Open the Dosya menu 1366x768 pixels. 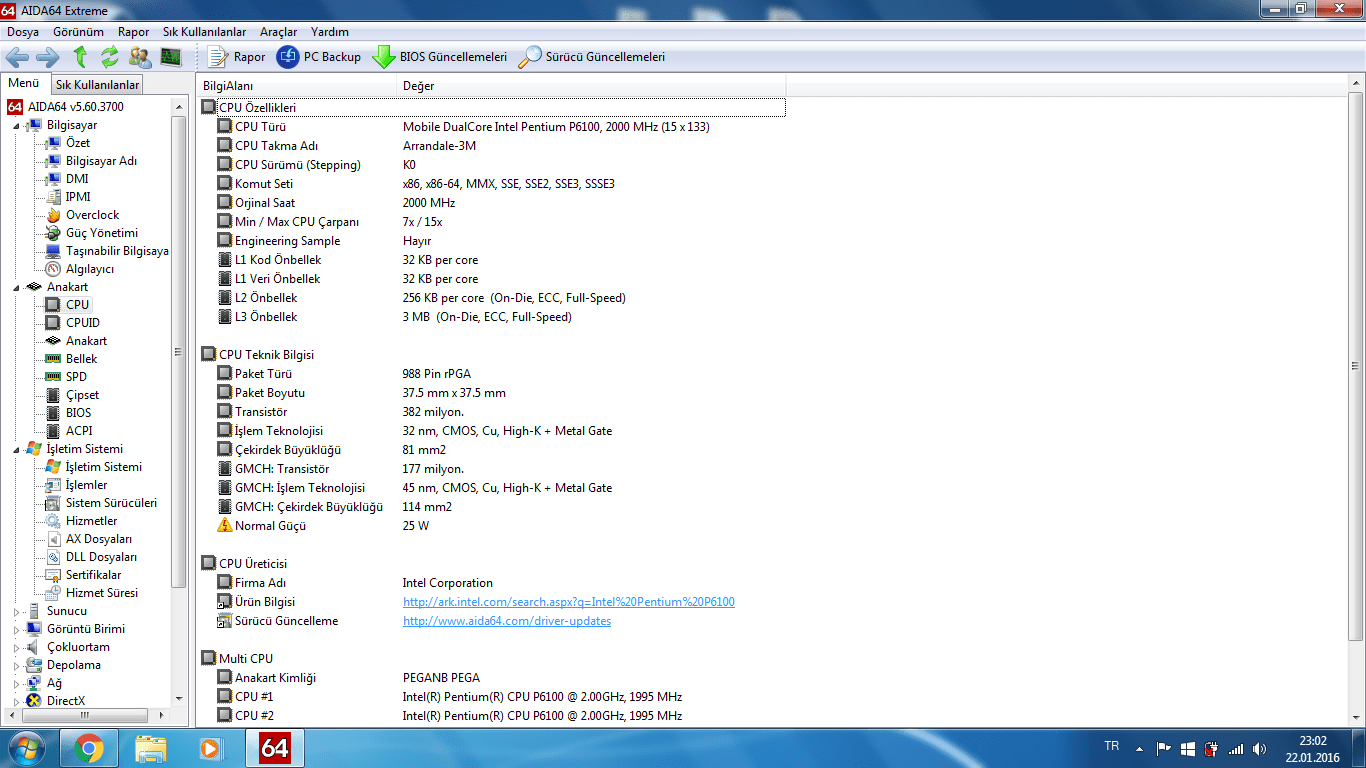(x=23, y=32)
